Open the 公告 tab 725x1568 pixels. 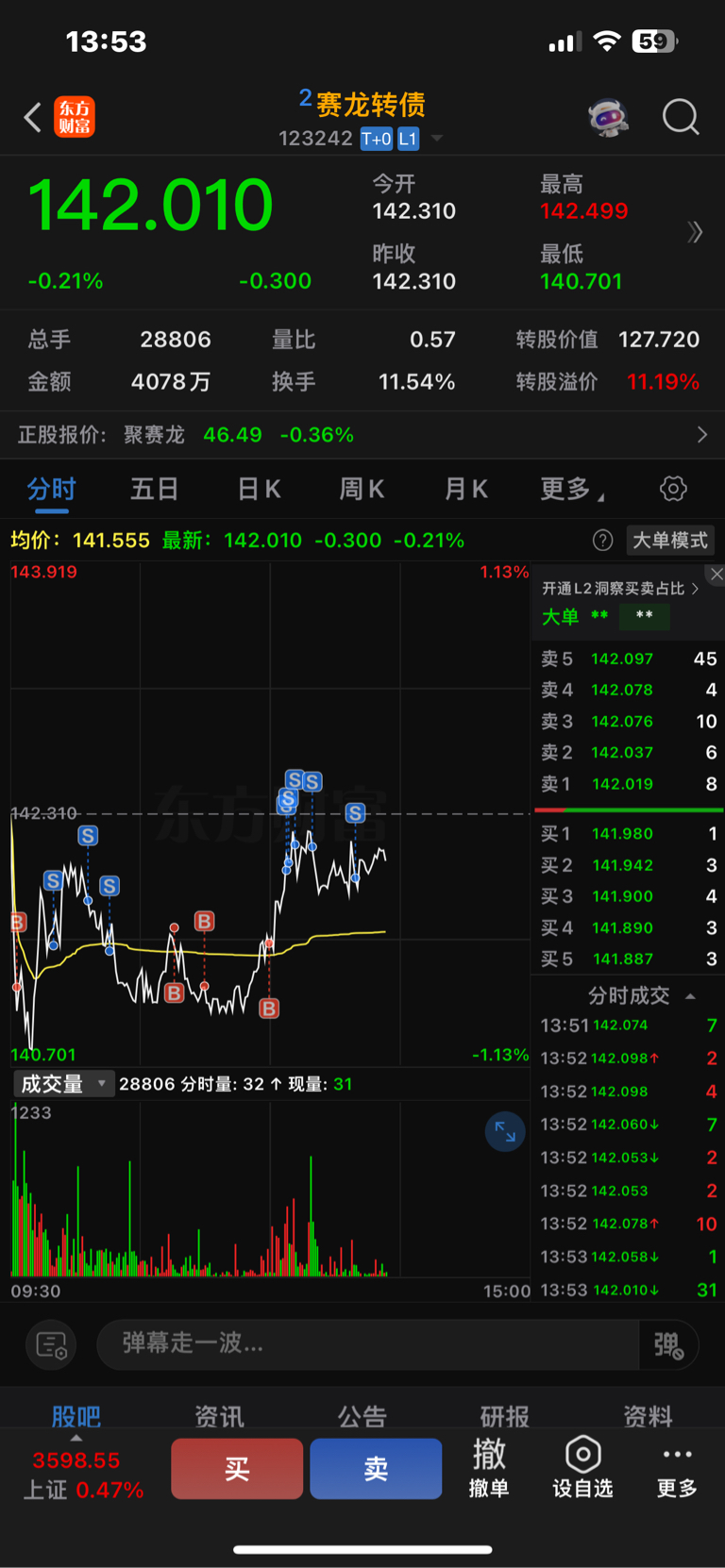[362, 1416]
